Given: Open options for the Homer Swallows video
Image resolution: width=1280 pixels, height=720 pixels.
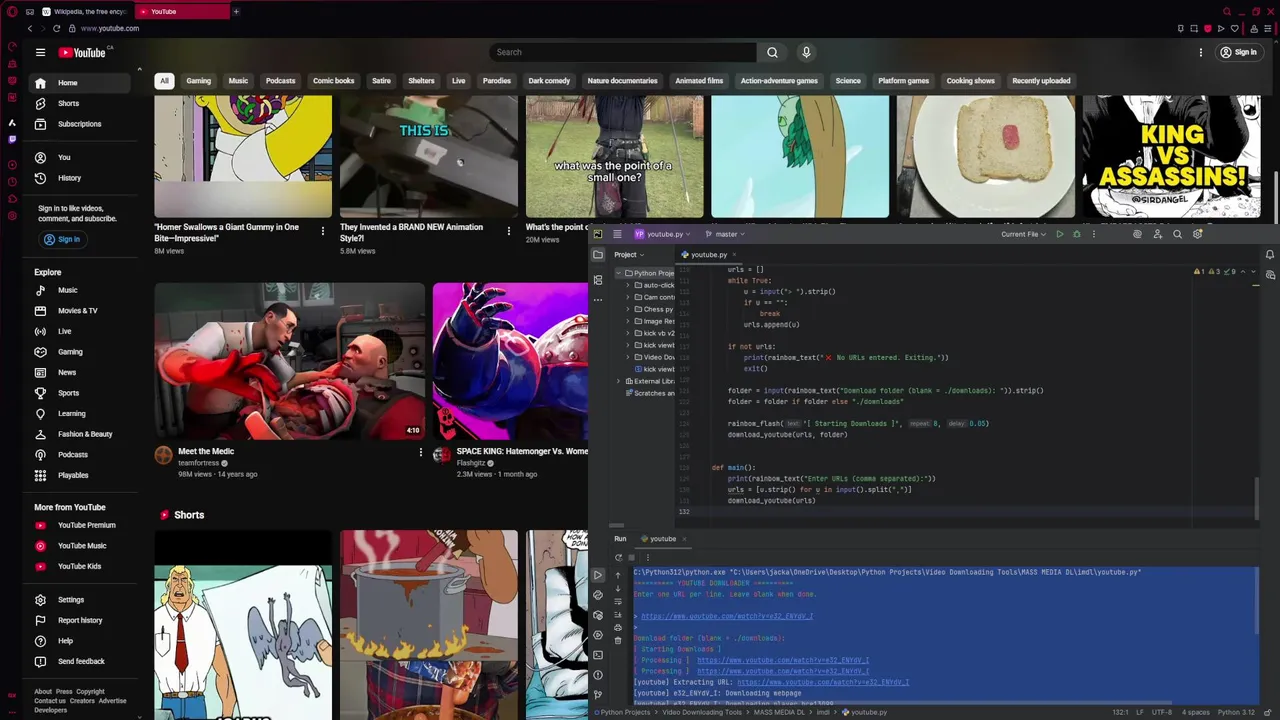Looking at the screenshot, I should [x=322, y=231].
